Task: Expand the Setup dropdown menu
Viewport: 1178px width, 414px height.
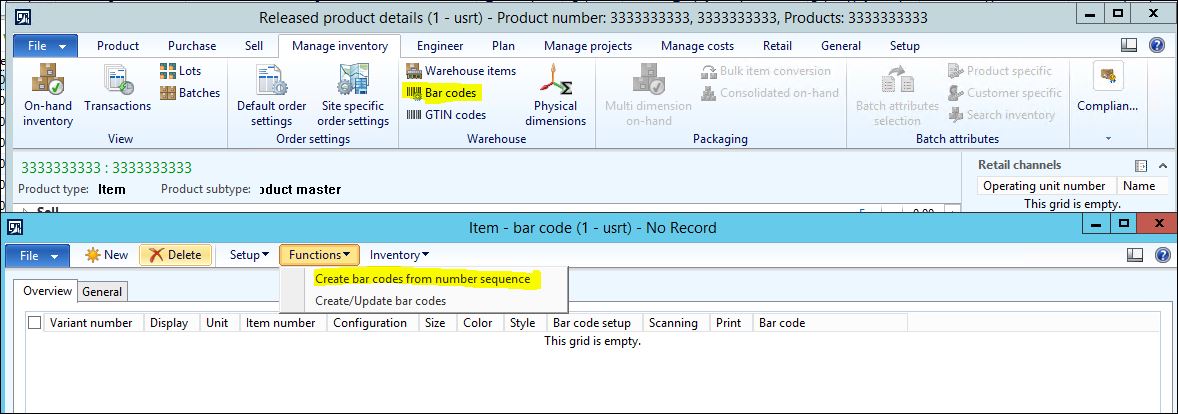Action: click(249, 255)
